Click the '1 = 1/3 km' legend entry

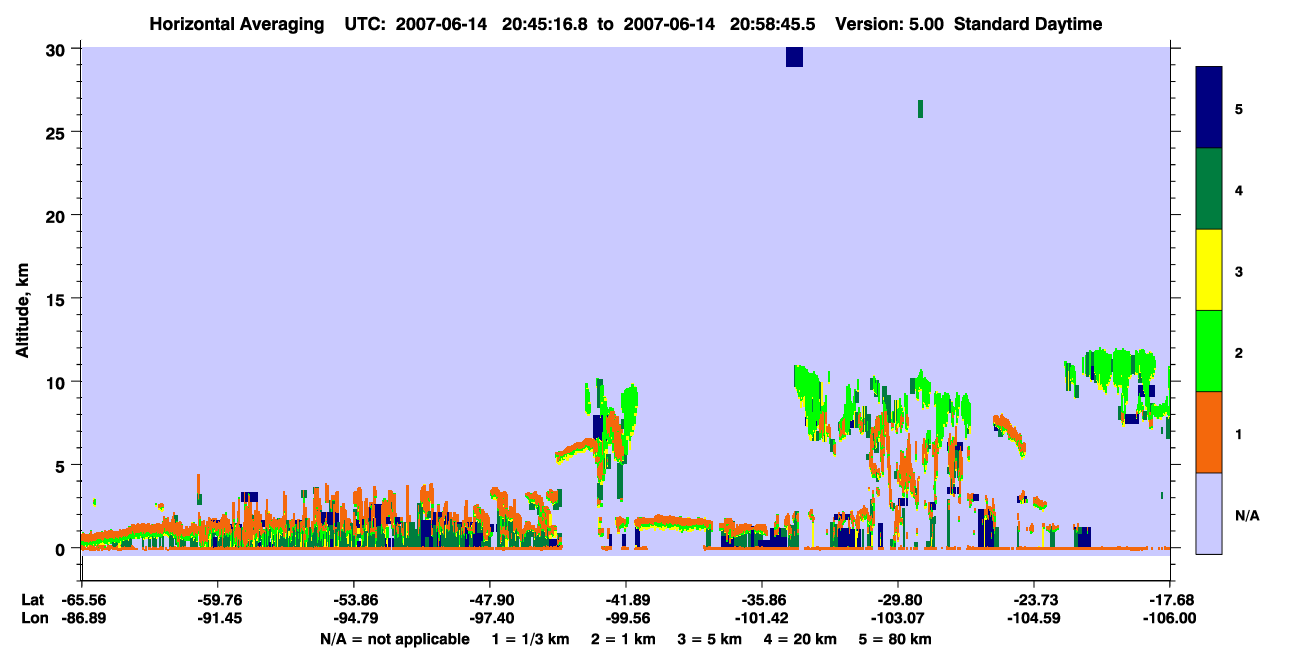point(532,639)
